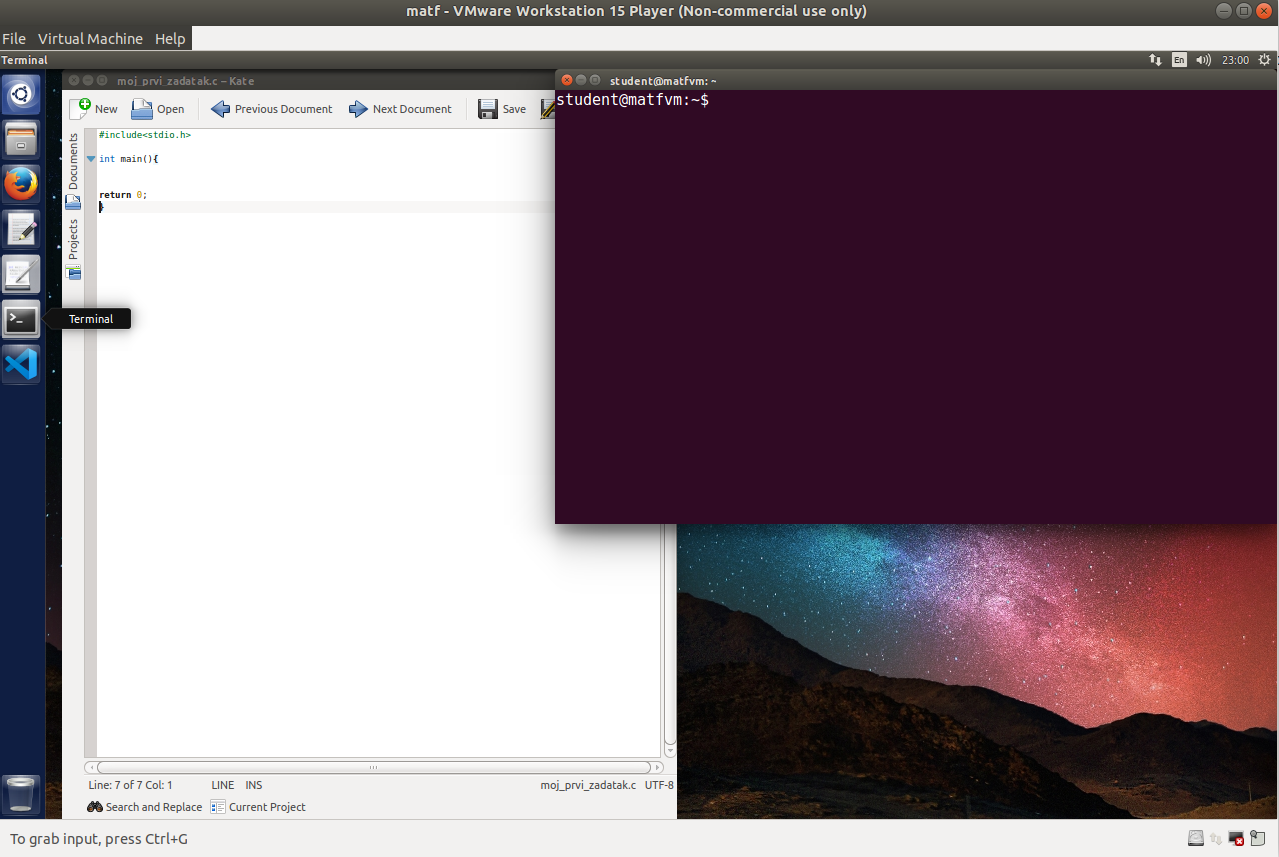Click the Terminal launcher icon

[x=21, y=320]
